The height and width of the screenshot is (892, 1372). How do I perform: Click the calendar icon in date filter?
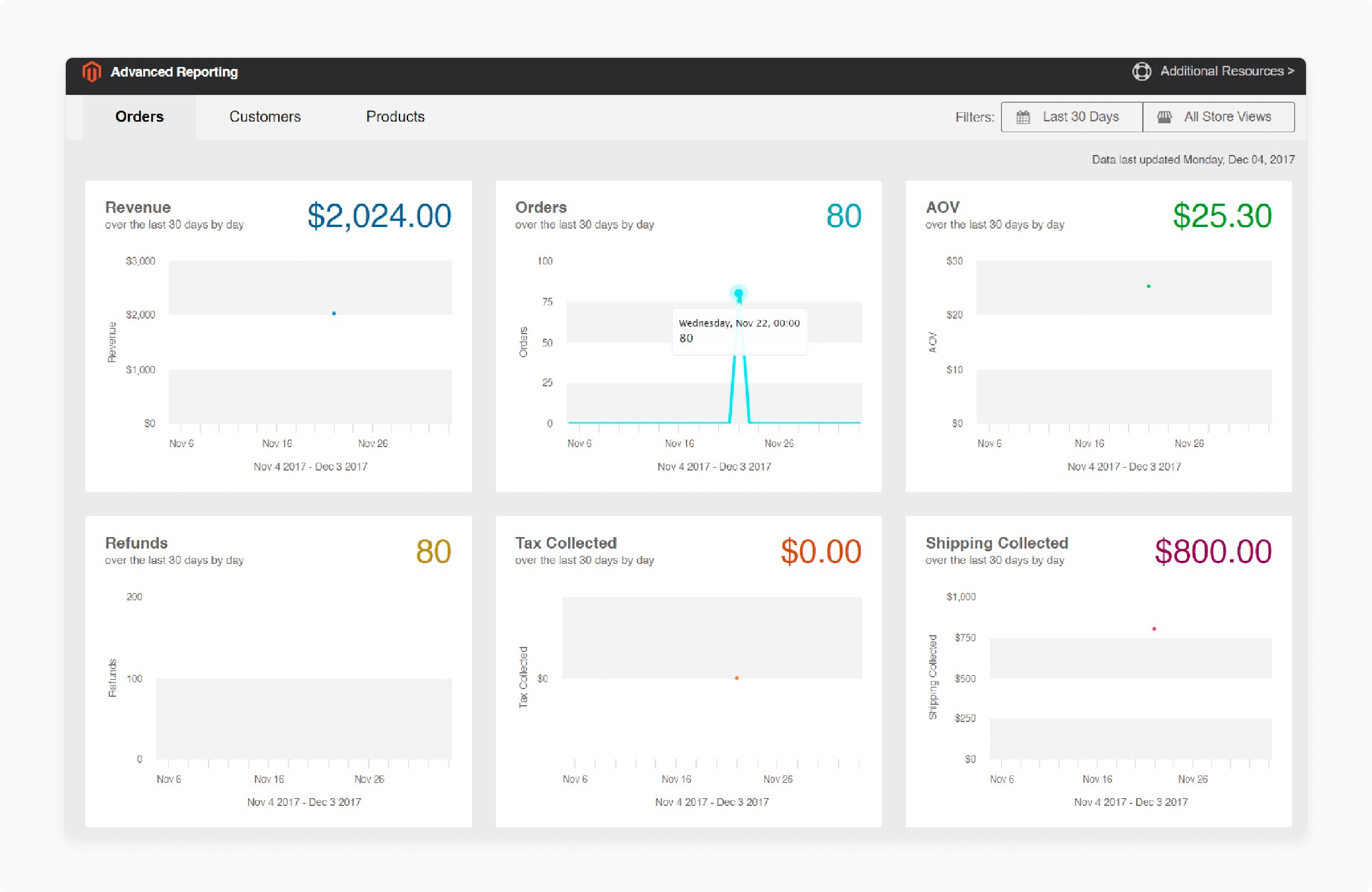tap(1022, 117)
